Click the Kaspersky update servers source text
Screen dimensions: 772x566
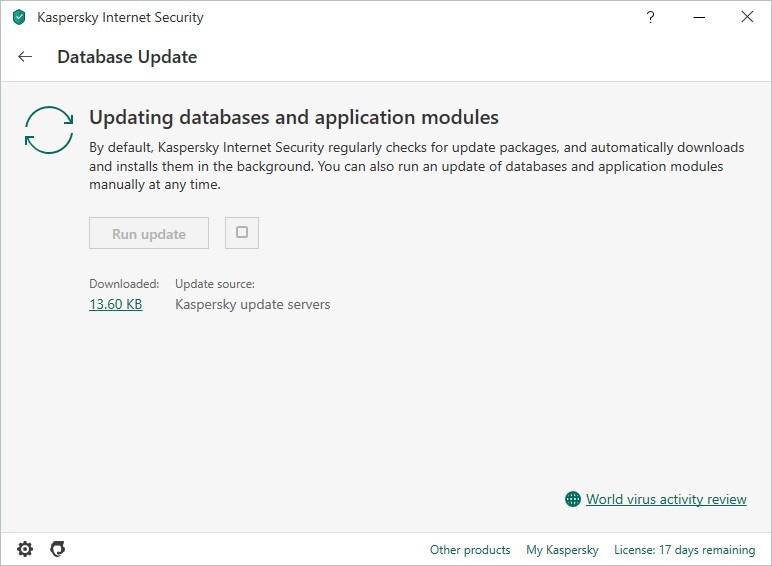coord(252,304)
